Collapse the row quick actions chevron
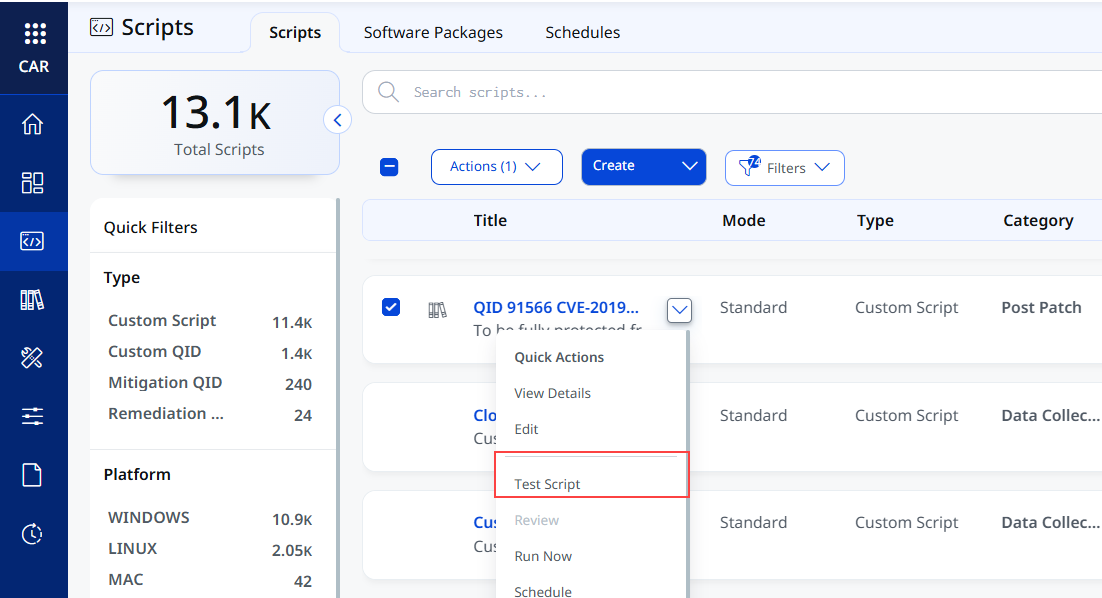This screenshot has height=598, width=1102. (x=679, y=309)
